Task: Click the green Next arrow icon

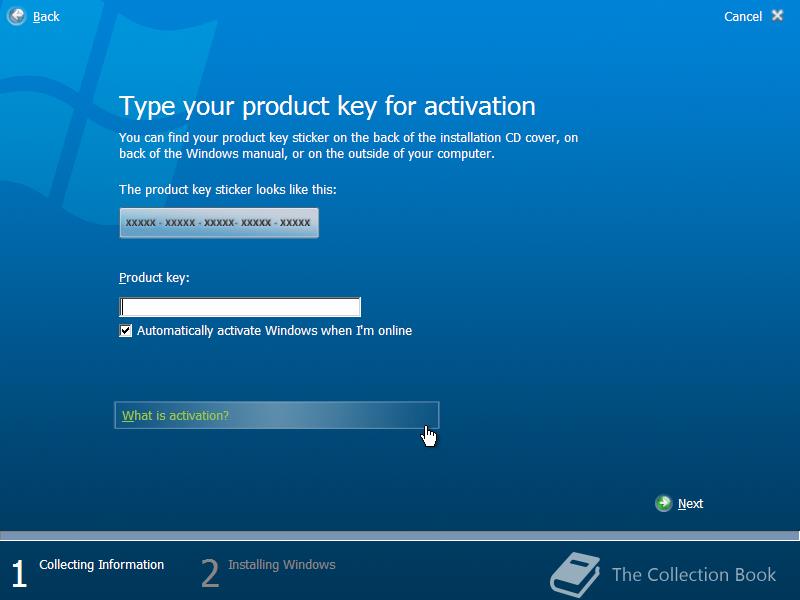Action: click(x=663, y=504)
